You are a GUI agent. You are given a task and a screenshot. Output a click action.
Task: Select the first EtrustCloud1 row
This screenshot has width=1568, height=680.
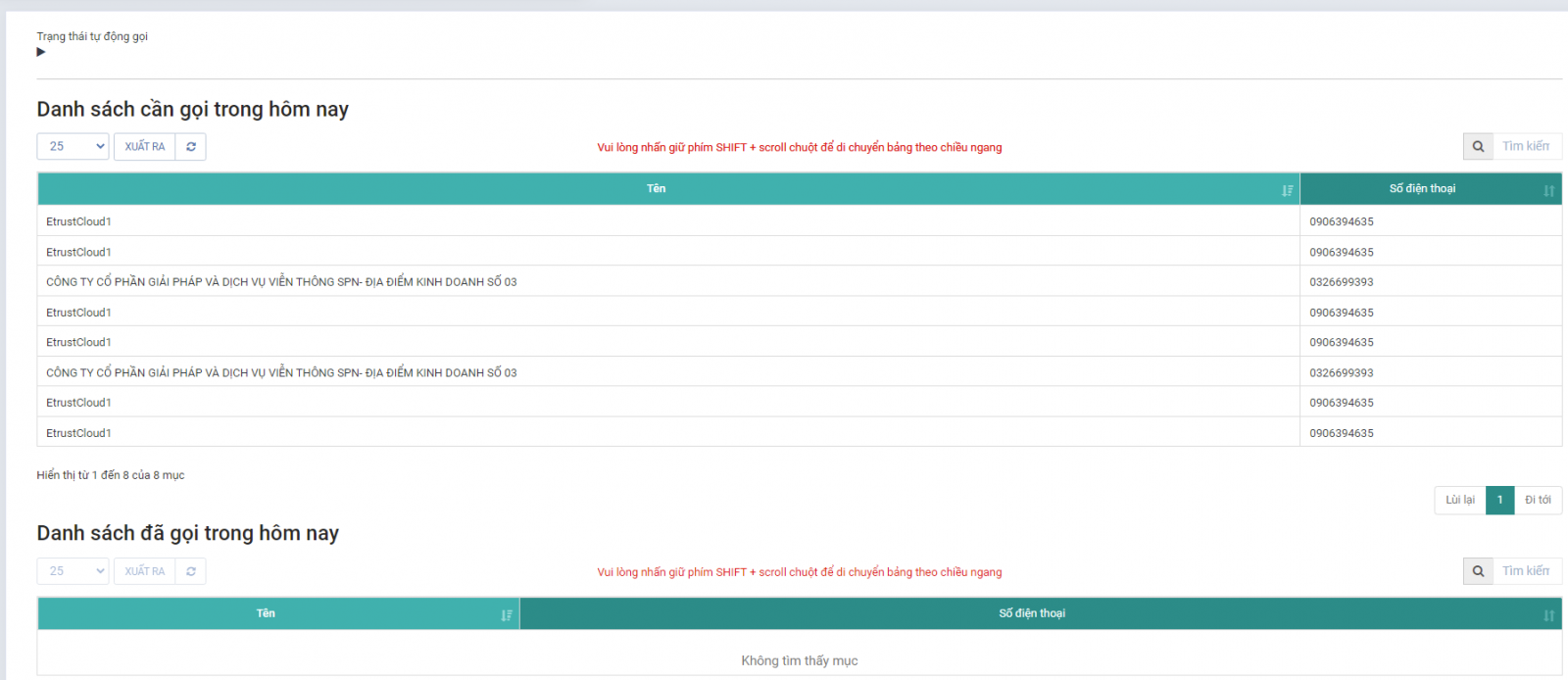[78, 221]
